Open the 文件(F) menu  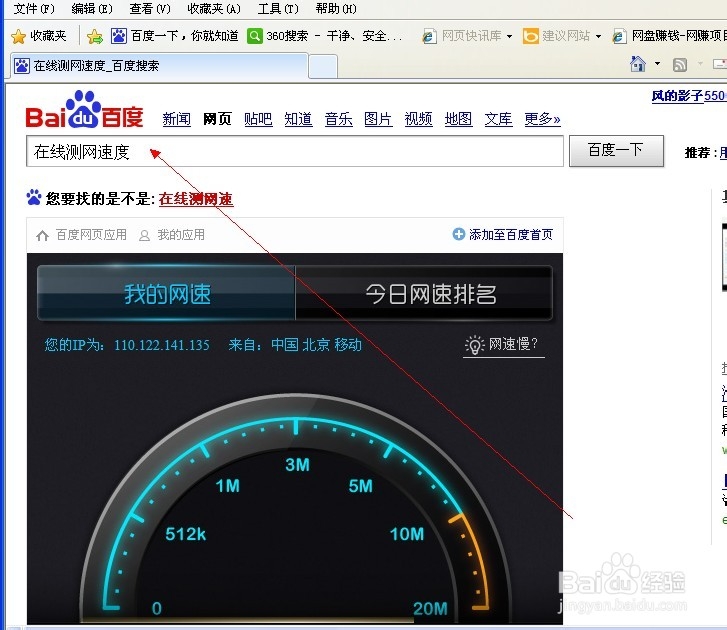[34, 8]
